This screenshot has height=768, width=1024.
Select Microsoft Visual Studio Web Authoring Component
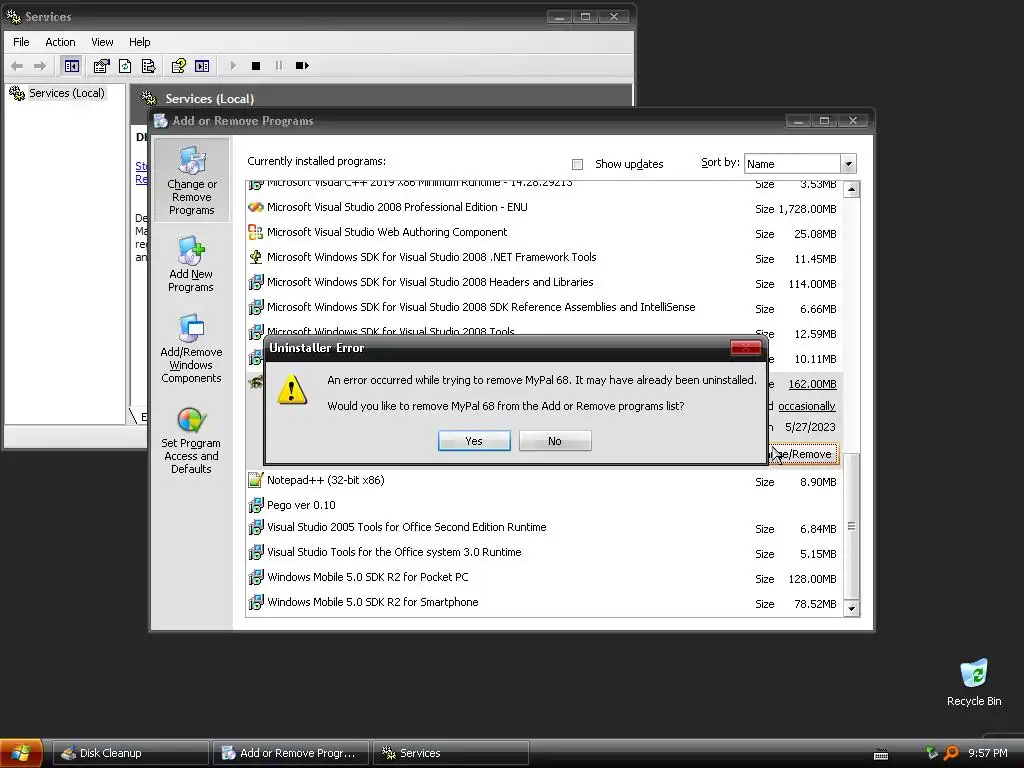(542, 232)
